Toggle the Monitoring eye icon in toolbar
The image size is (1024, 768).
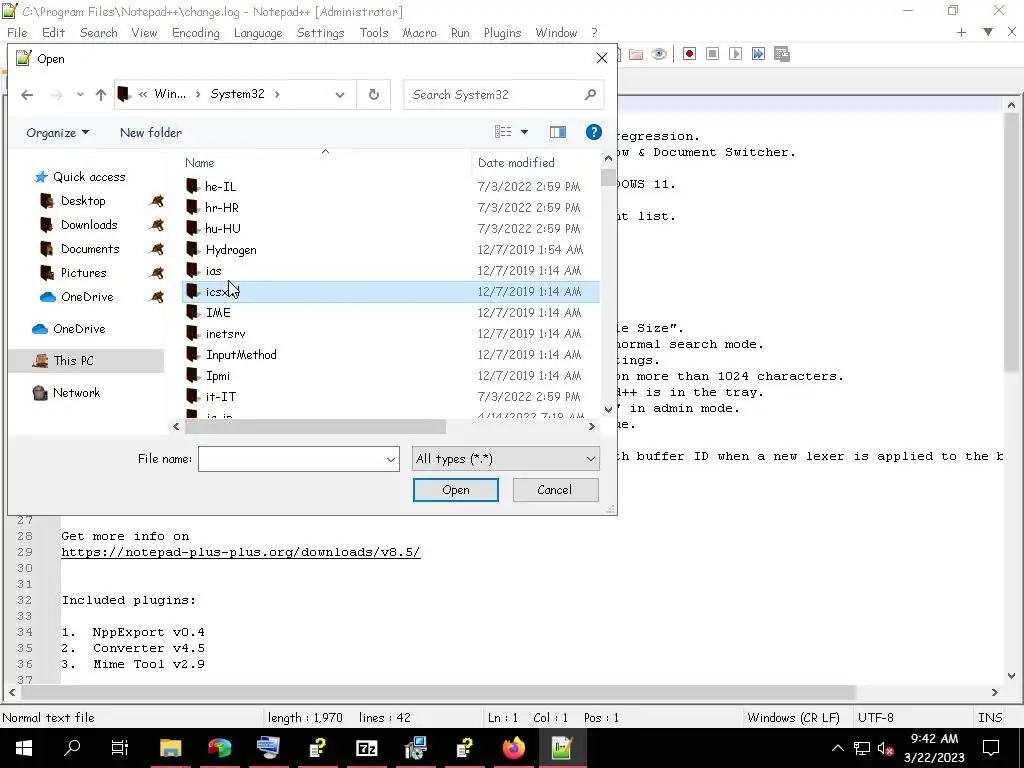(659, 54)
